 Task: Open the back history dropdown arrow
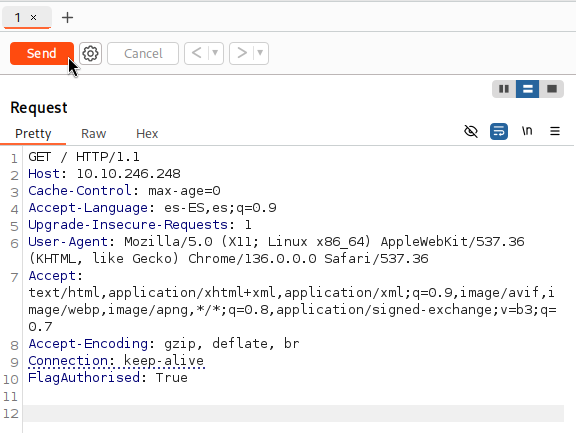pyautogui.click(x=215, y=53)
